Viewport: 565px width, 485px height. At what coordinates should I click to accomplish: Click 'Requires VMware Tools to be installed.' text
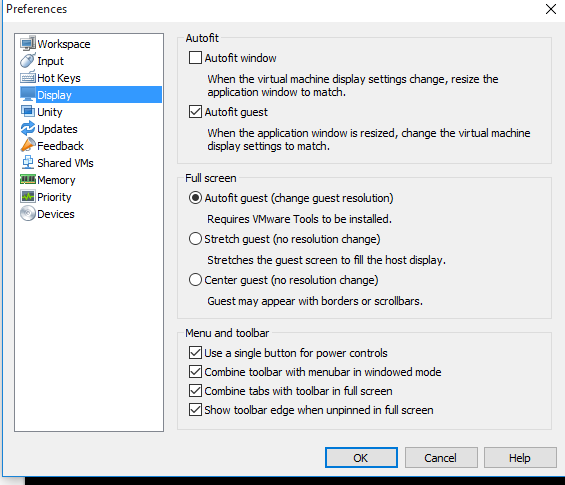pos(299,219)
